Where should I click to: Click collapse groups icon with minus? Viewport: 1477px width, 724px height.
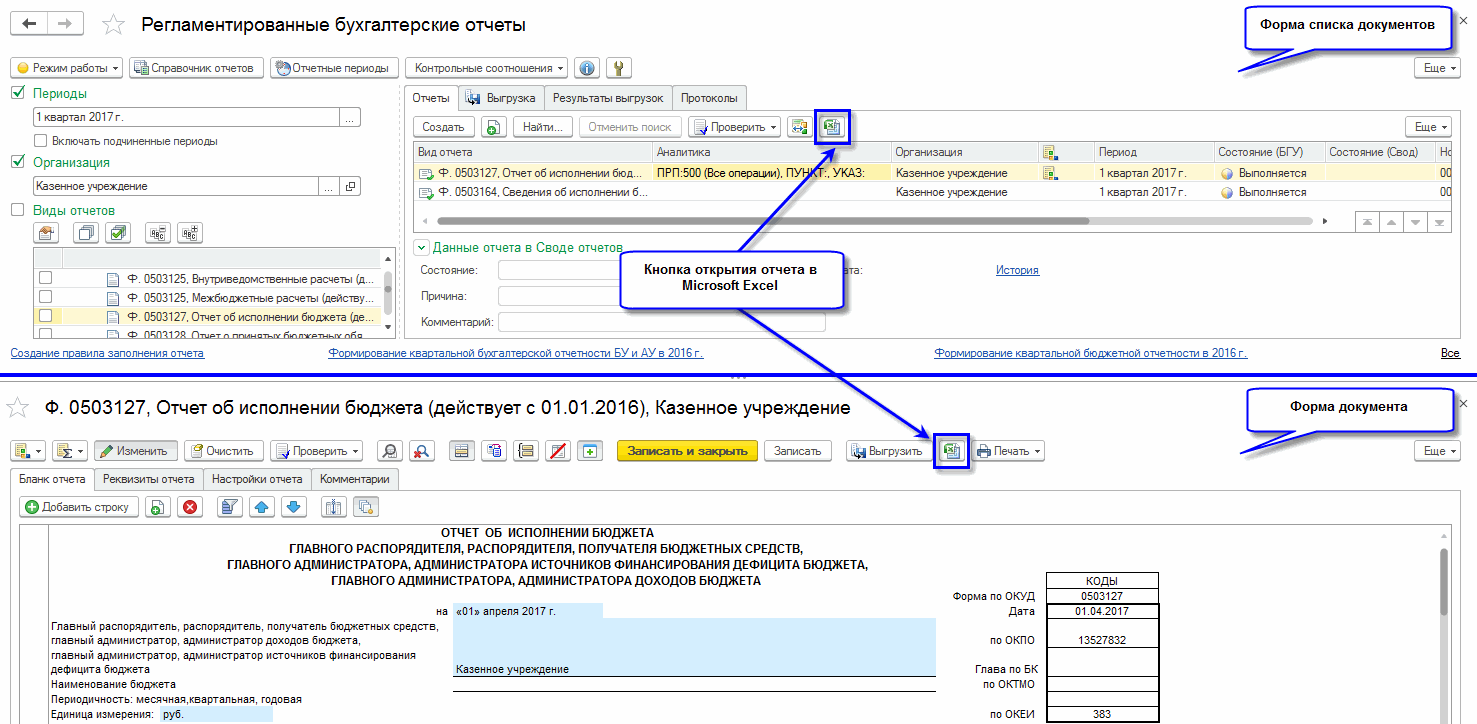point(158,232)
